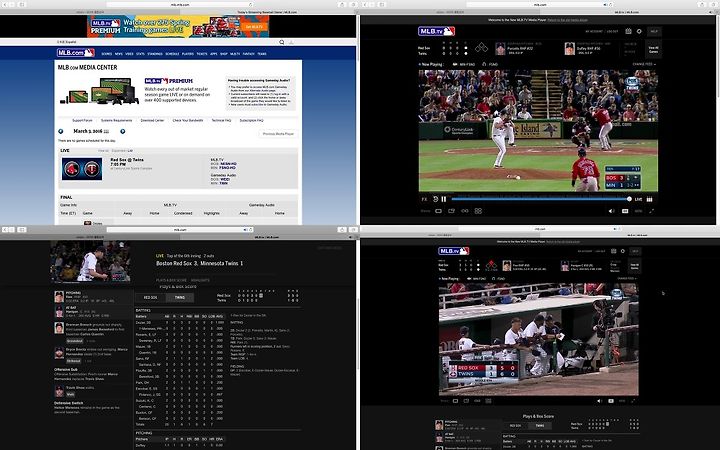Select picture-in-picture layout icon in top-right player
Image resolution: width=720 pixels, height=450 pixels.
451,211
